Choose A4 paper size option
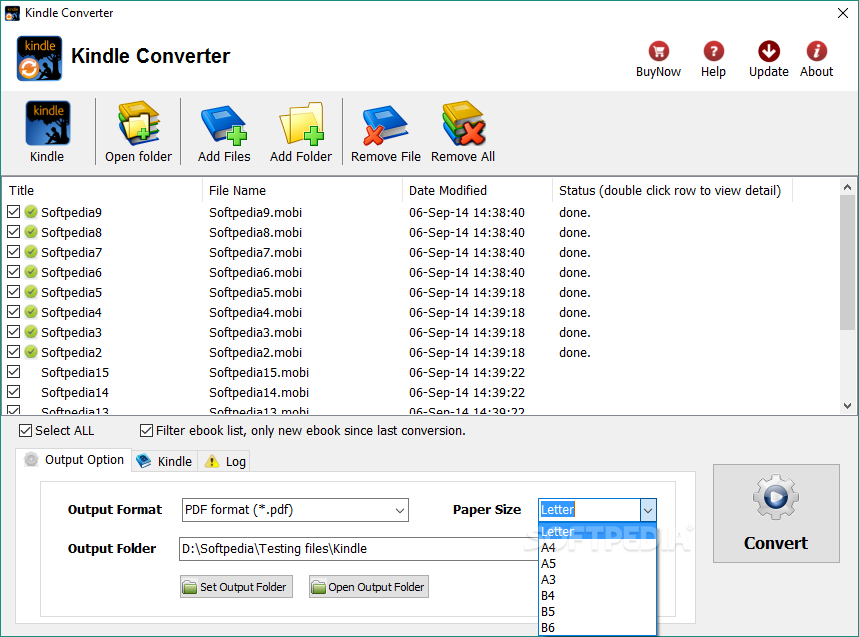 tap(597, 548)
